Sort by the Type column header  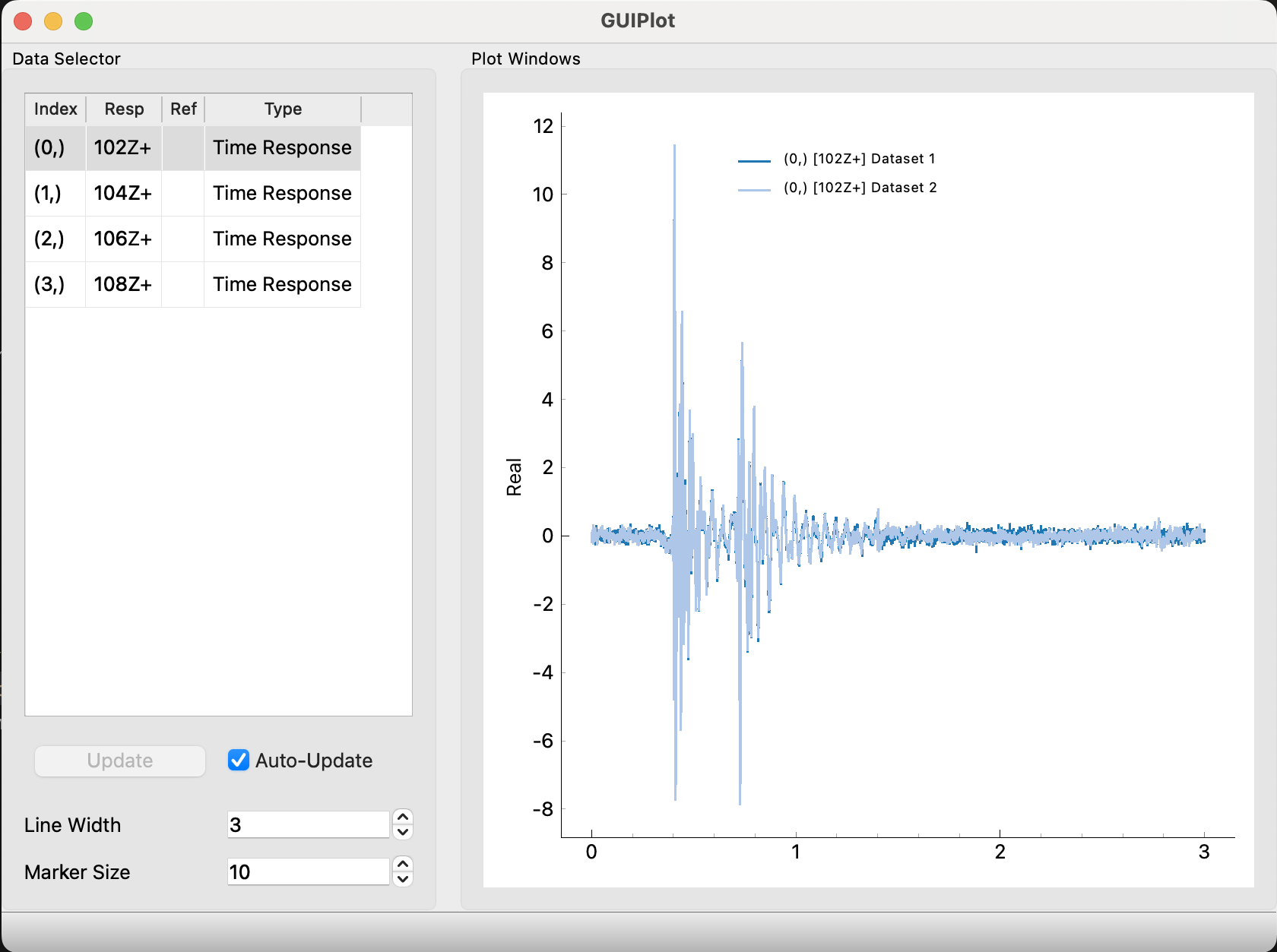point(283,109)
